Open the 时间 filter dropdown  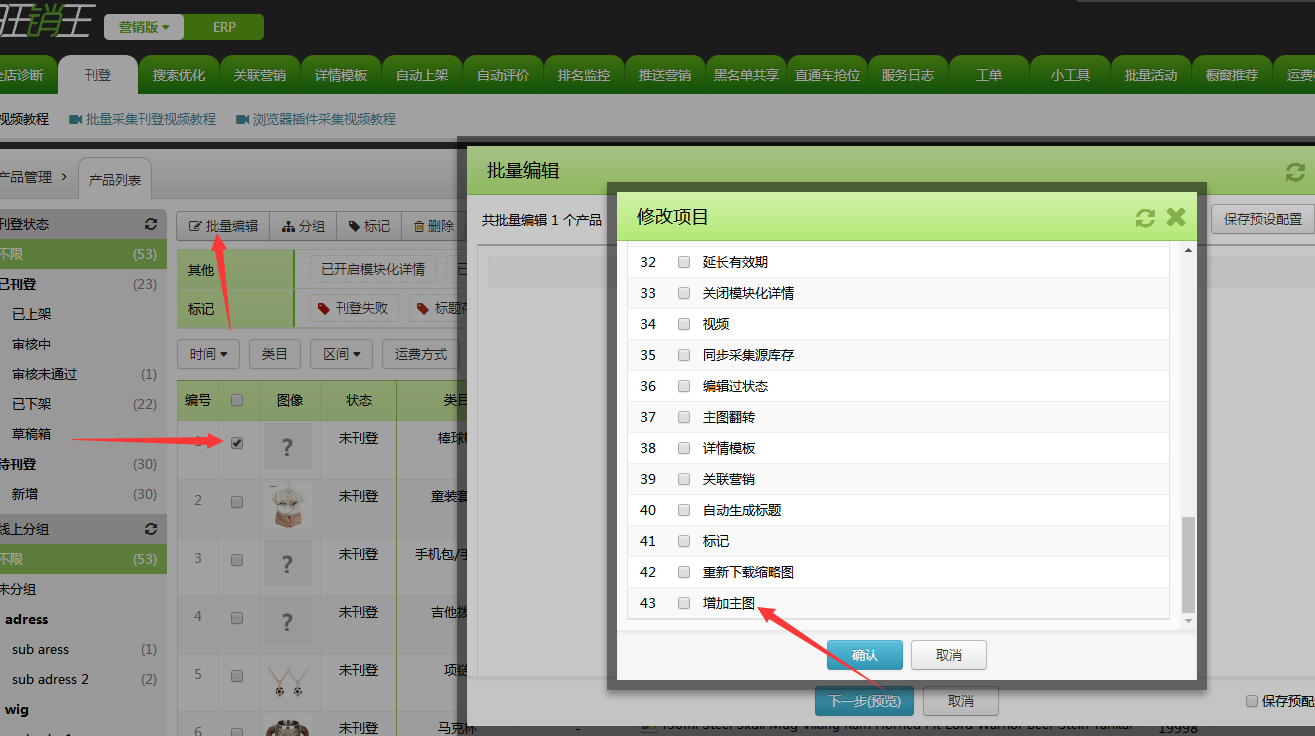[209, 354]
